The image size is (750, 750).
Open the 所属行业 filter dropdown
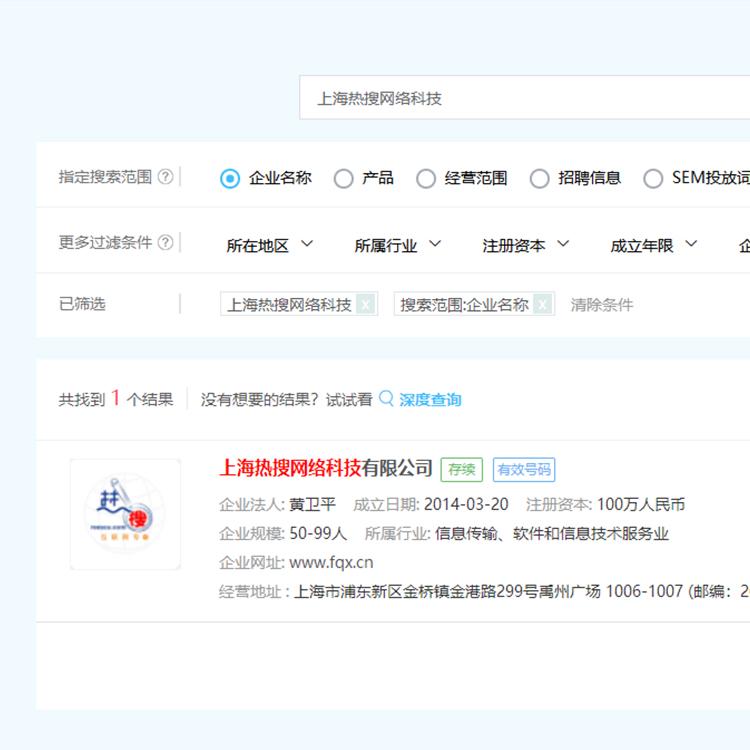click(397, 245)
